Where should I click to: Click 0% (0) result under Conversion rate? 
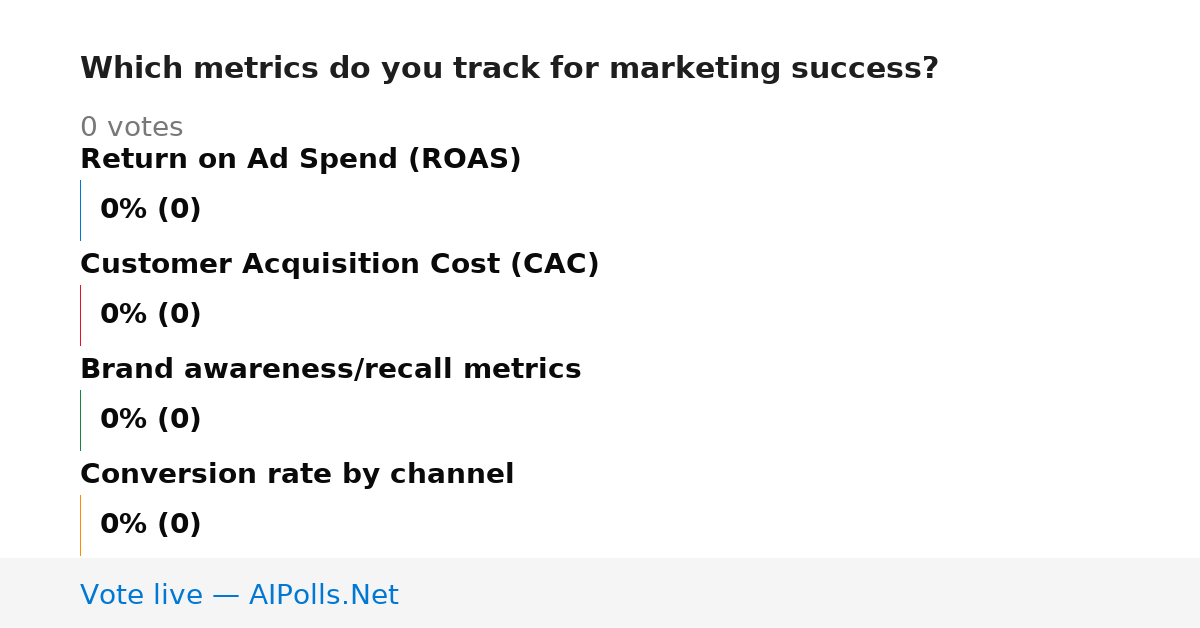coord(150,525)
